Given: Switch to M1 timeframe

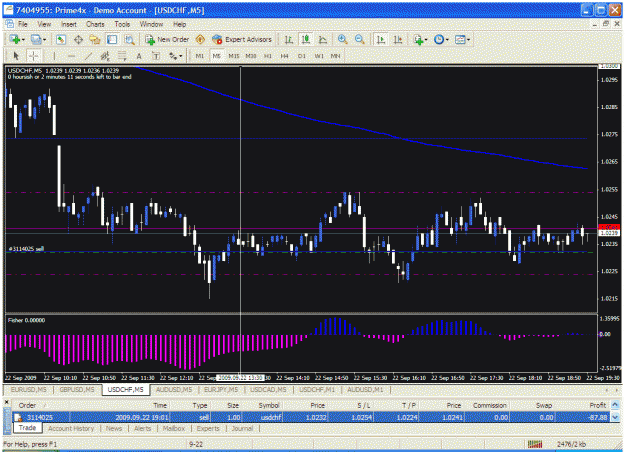Looking at the screenshot, I should pyautogui.click(x=199, y=56).
